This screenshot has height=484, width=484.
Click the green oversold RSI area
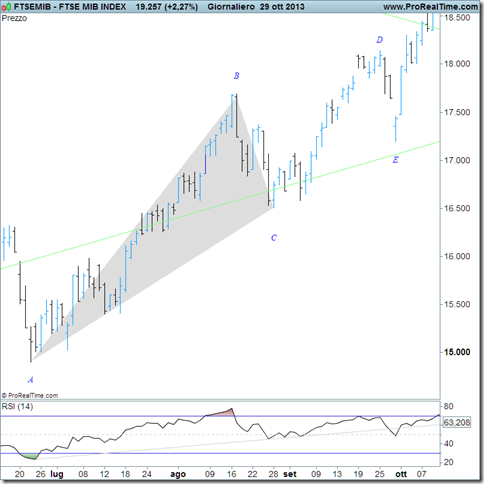pyautogui.click(x=29, y=456)
